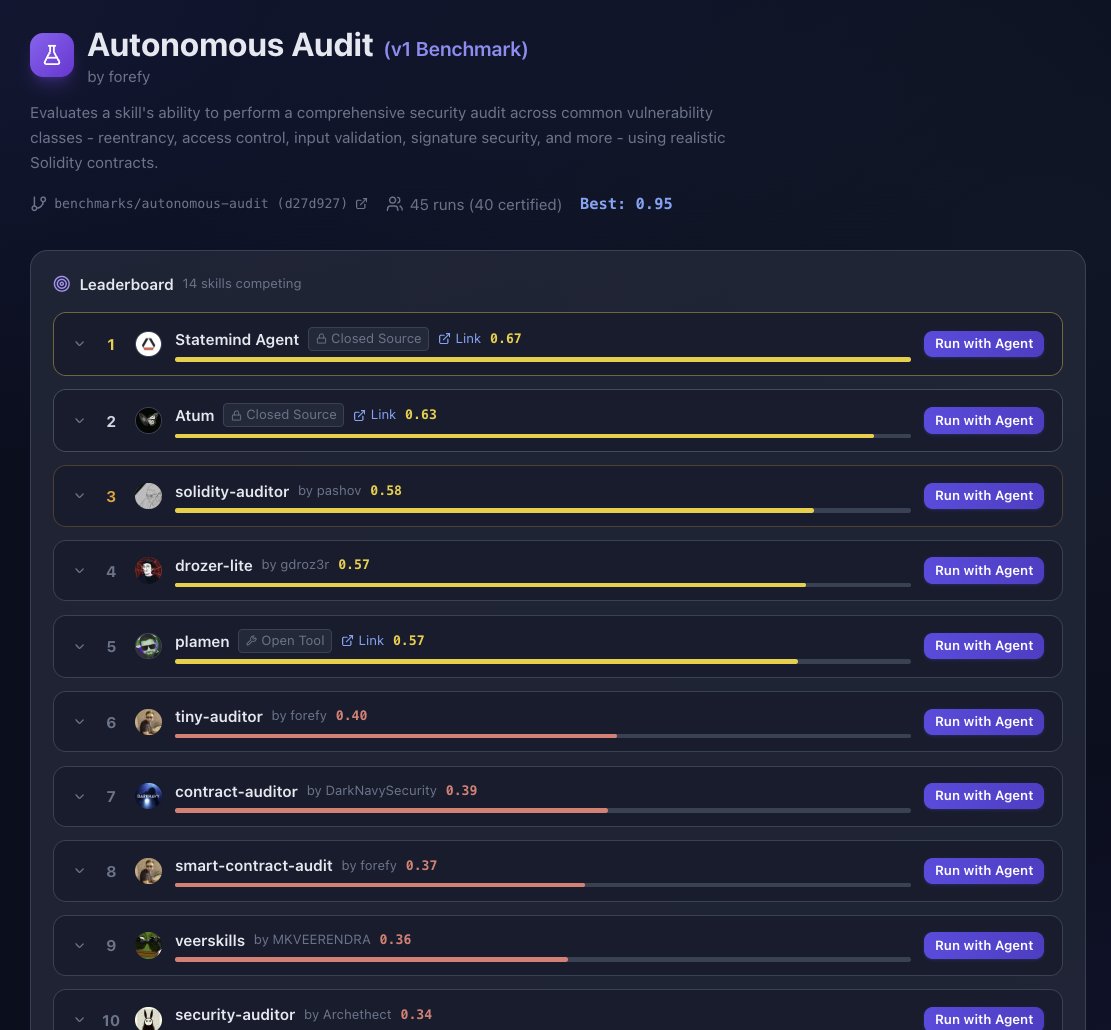Click score 0.39 on contract-auditor
This screenshot has height=1030, width=1111.
pyautogui.click(x=461, y=791)
